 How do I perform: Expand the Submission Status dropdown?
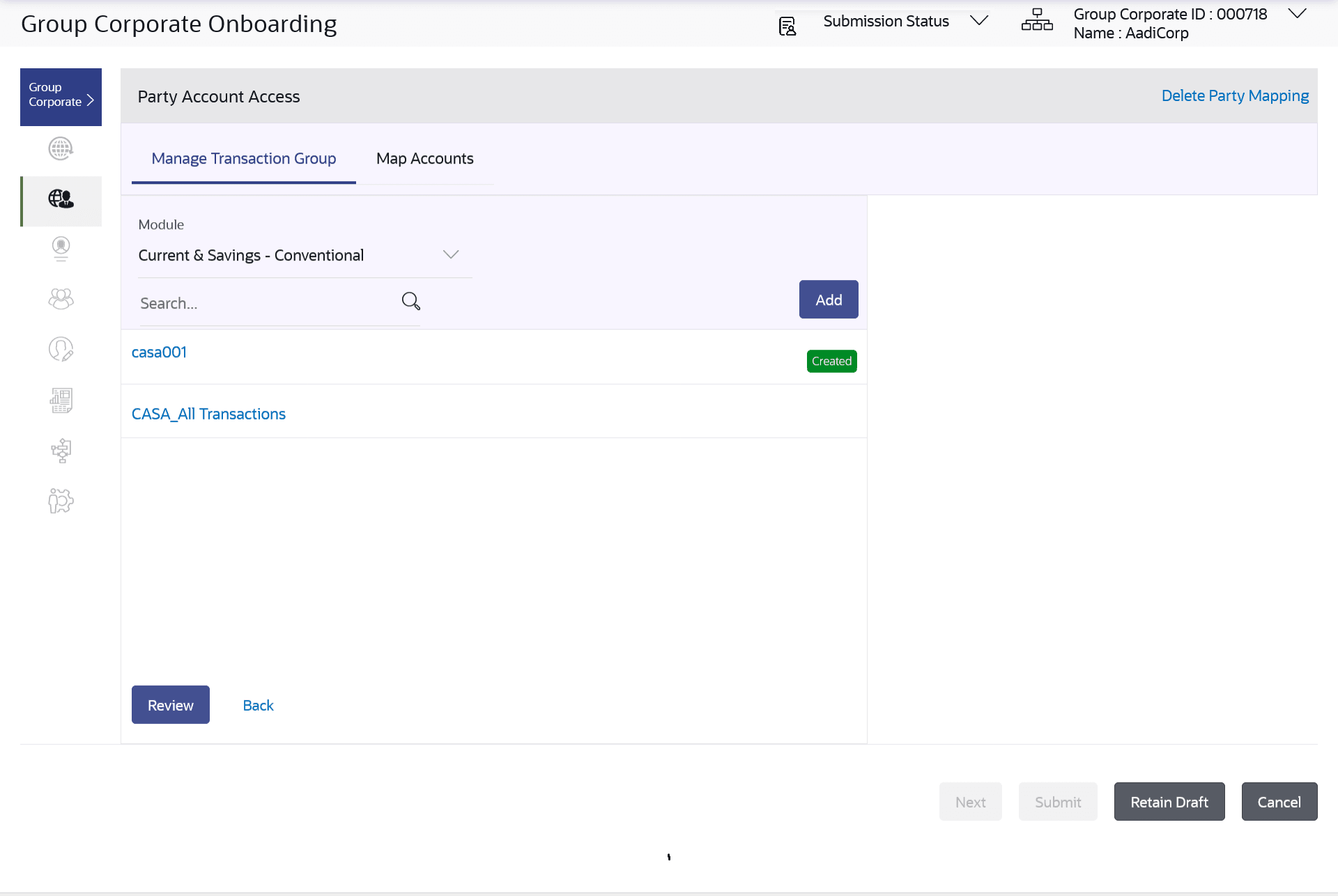(x=978, y=21)
